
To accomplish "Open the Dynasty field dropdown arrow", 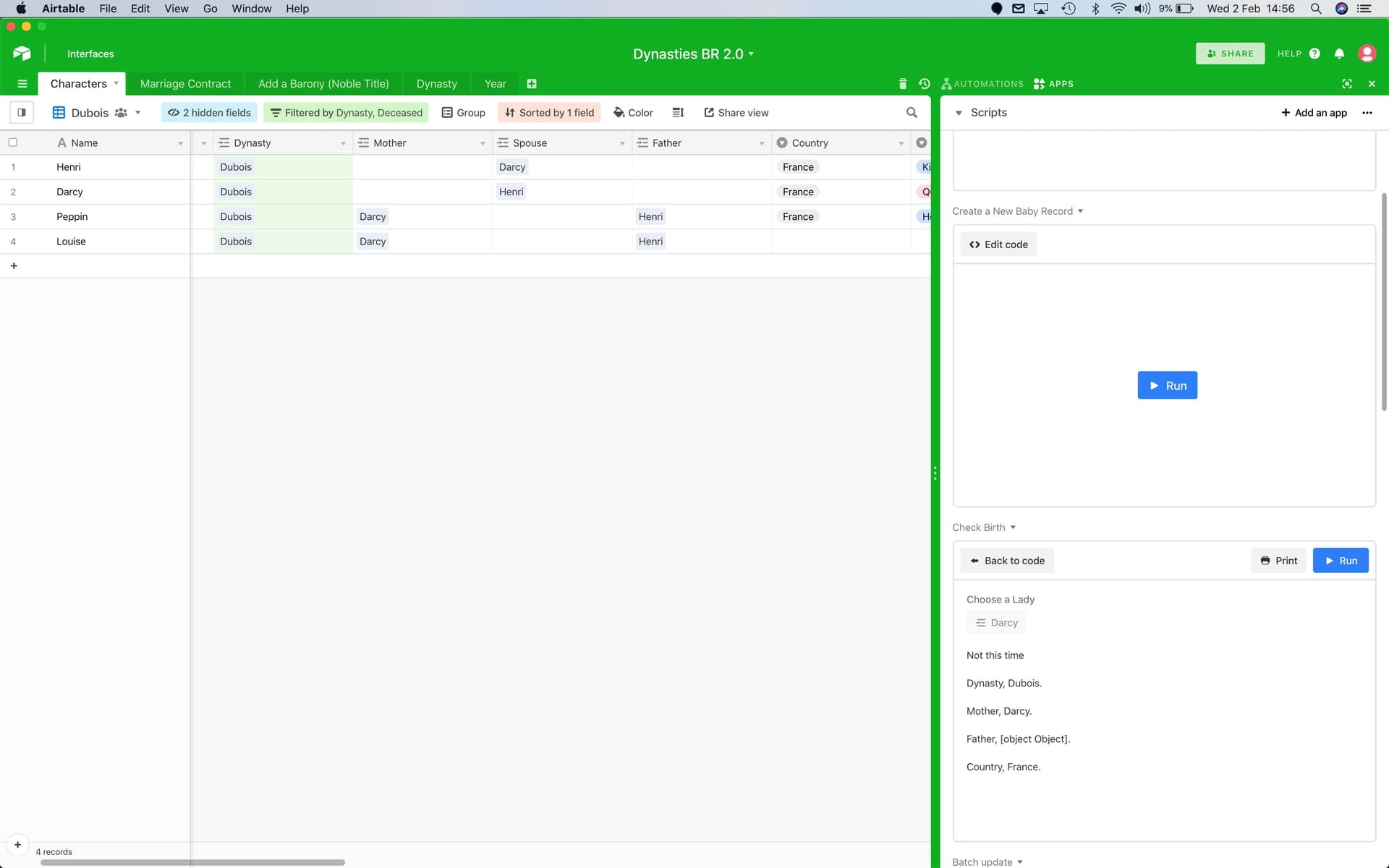I will (343, 143).
